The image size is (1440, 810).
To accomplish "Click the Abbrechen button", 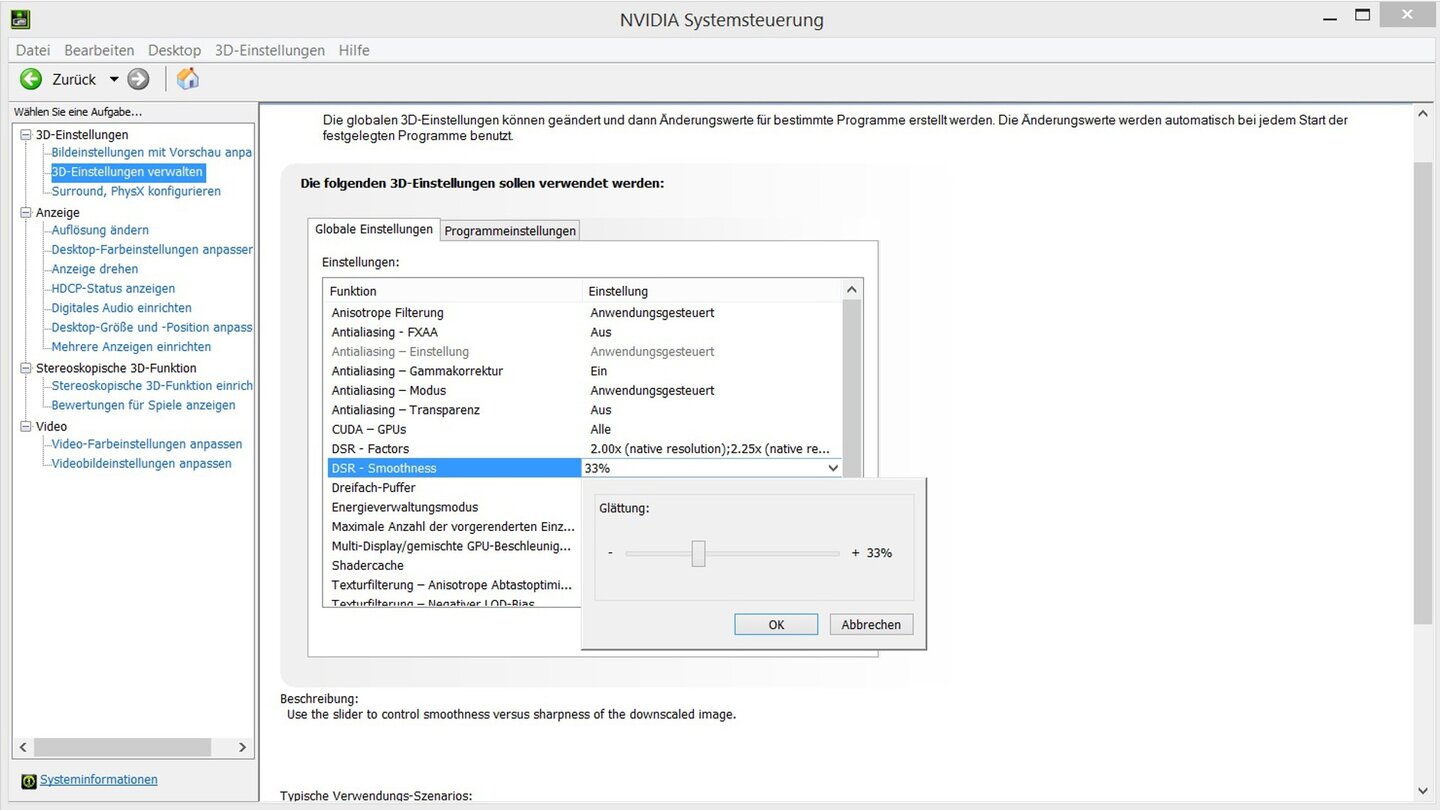I will 871,624.
